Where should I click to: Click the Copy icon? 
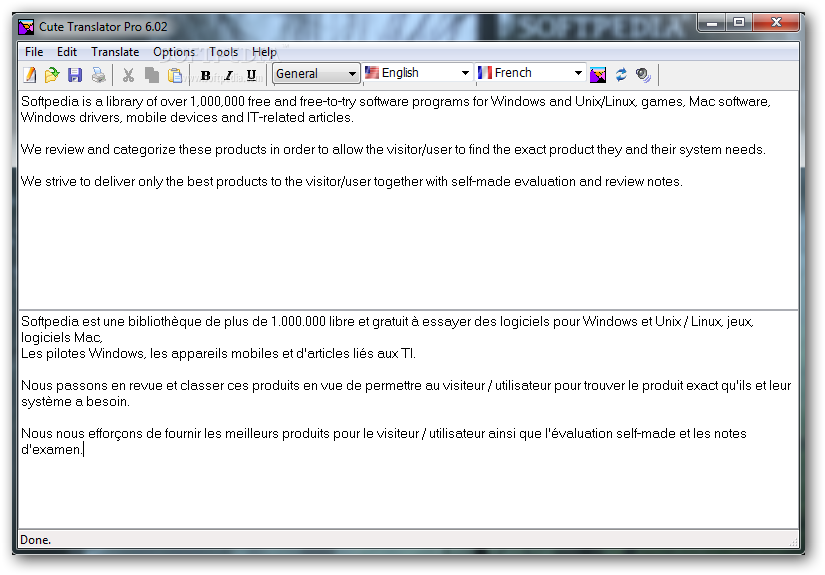pyautogui.click(x=152, y=75)
